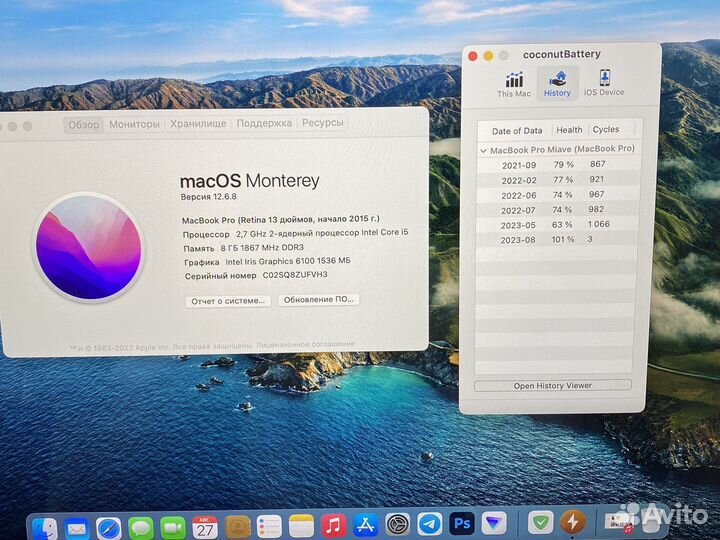Sort history by the Health column

pyautogui.click(x=569, y=130)
